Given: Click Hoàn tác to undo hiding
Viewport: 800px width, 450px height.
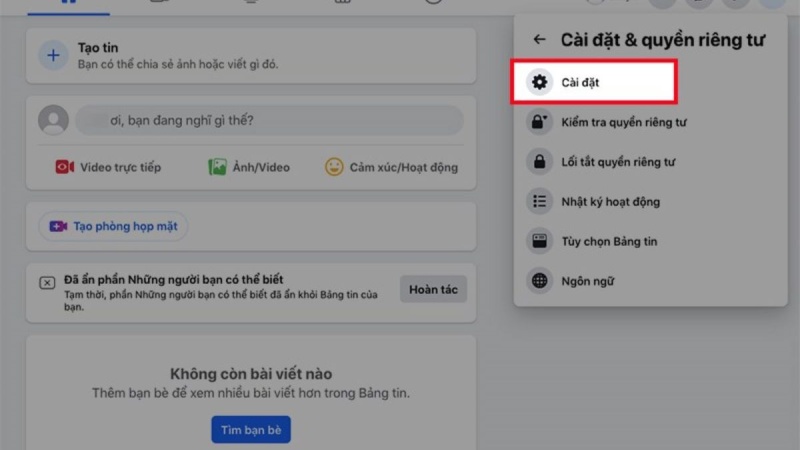Looking at the screenshot, I should [433, 289].
